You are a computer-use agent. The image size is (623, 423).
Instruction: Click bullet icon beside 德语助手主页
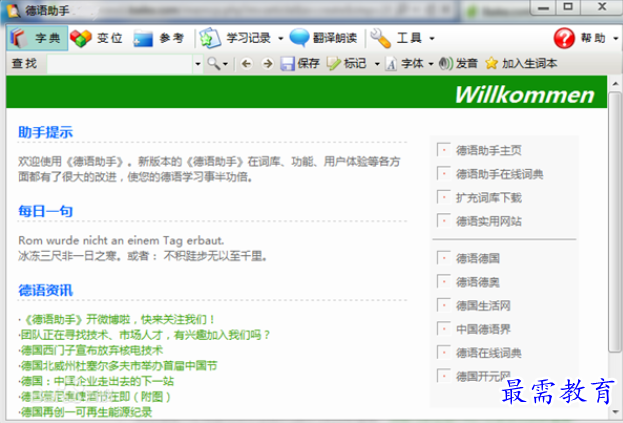coord(443,150)
